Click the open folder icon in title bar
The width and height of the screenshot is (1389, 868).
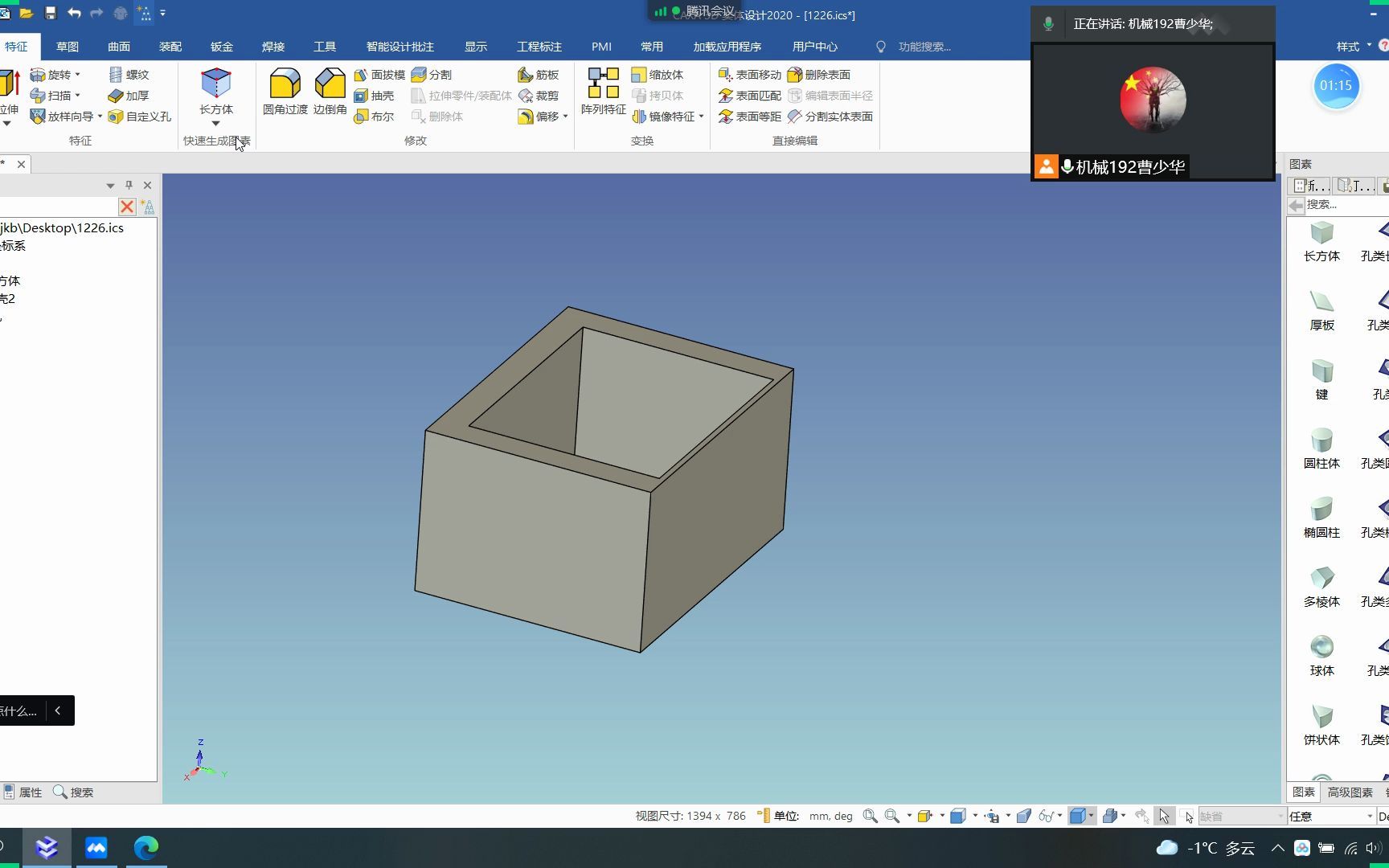point(27,13)
